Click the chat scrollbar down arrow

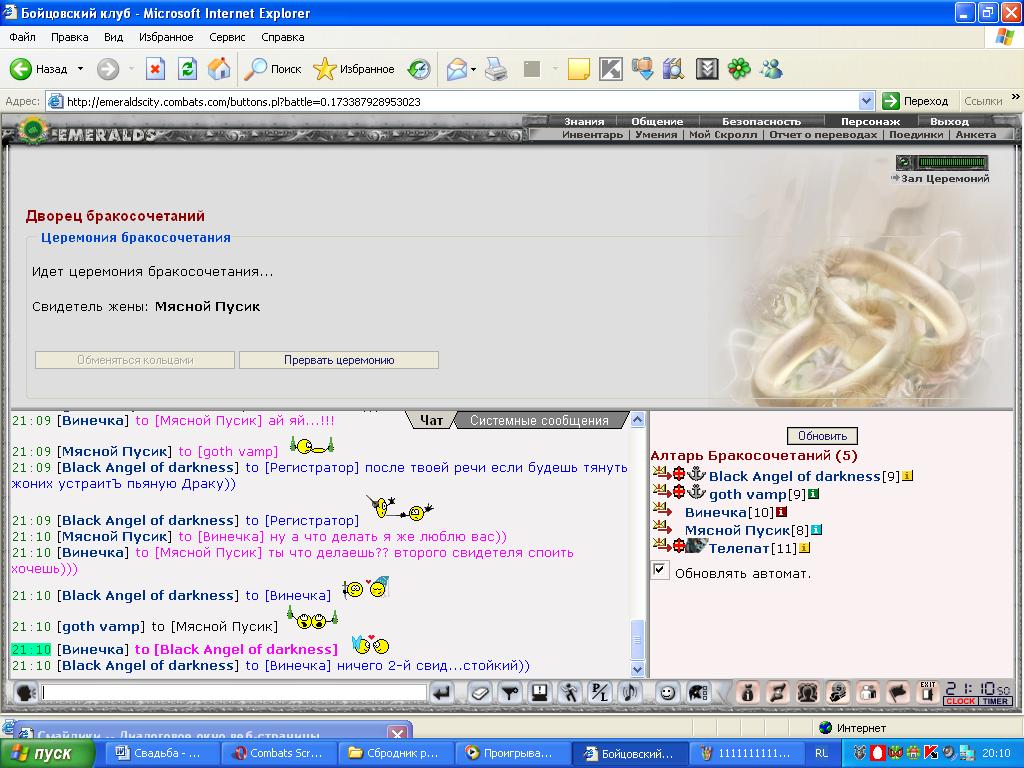(637, 669)
